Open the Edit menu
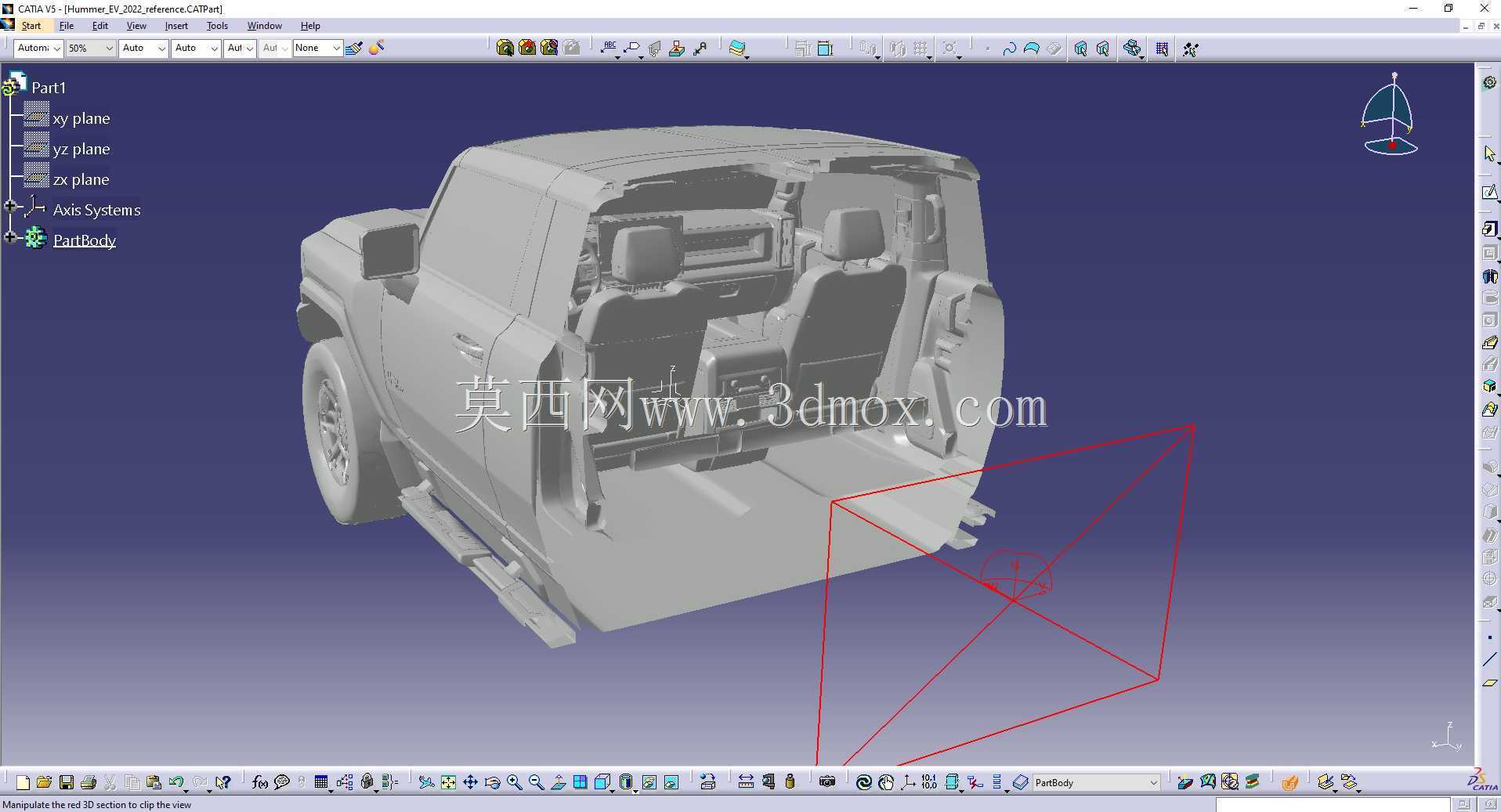Viewport: 1501px width, 812px height. point(100,26)
